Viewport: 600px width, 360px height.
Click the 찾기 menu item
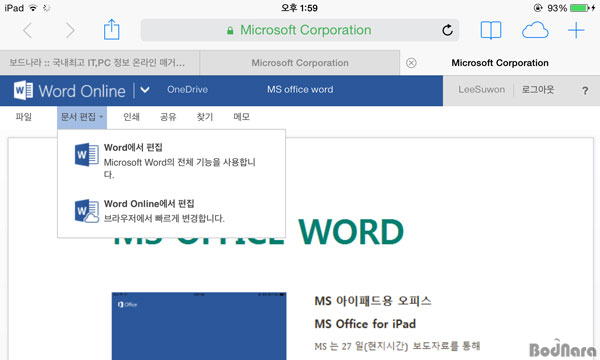[205, 117]
